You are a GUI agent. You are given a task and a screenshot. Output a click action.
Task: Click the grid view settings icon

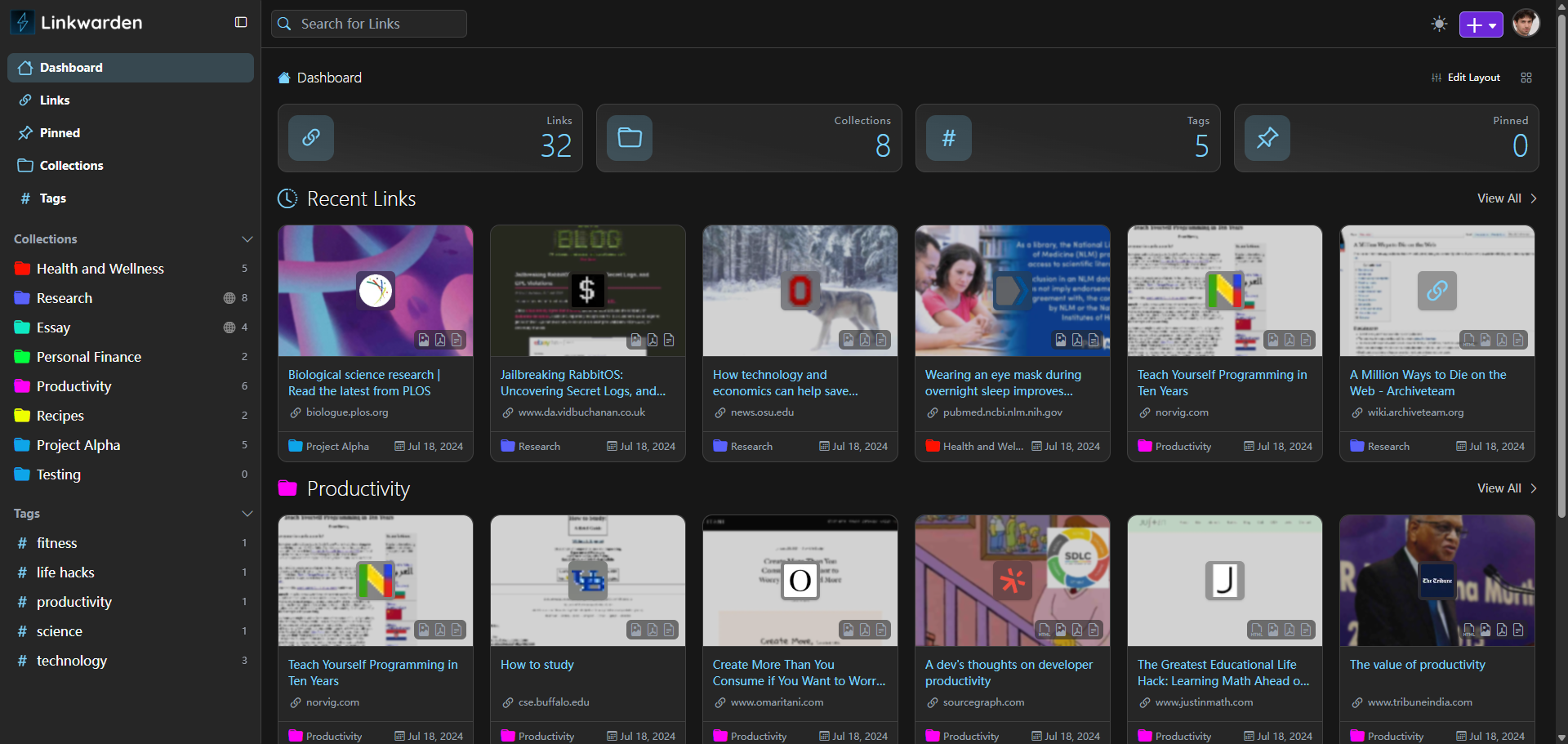tap(1526, 78)
